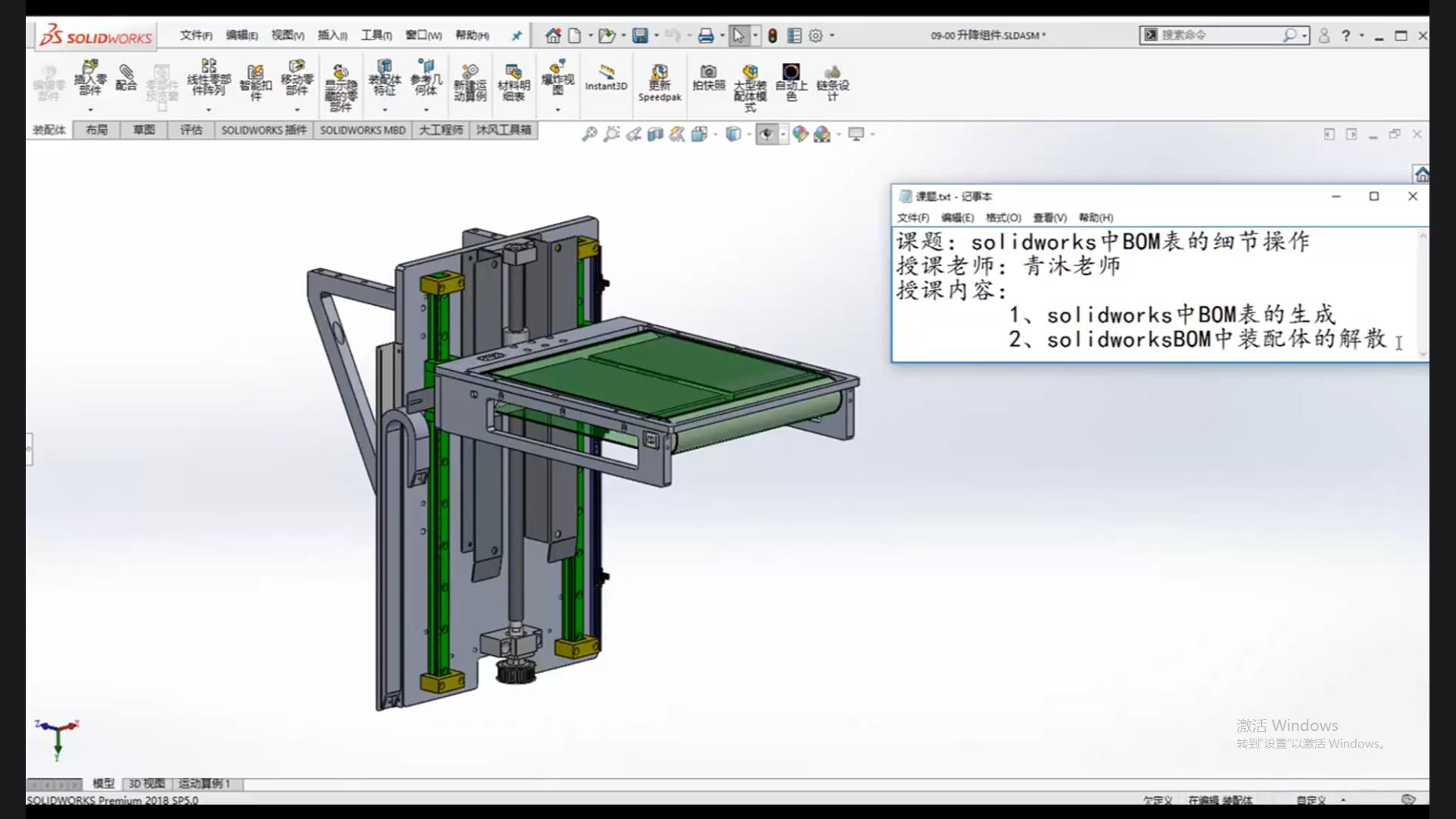The image size is (1456, 819).
Task: Click 自定义 in the status bar
Action: [1311, 800]
